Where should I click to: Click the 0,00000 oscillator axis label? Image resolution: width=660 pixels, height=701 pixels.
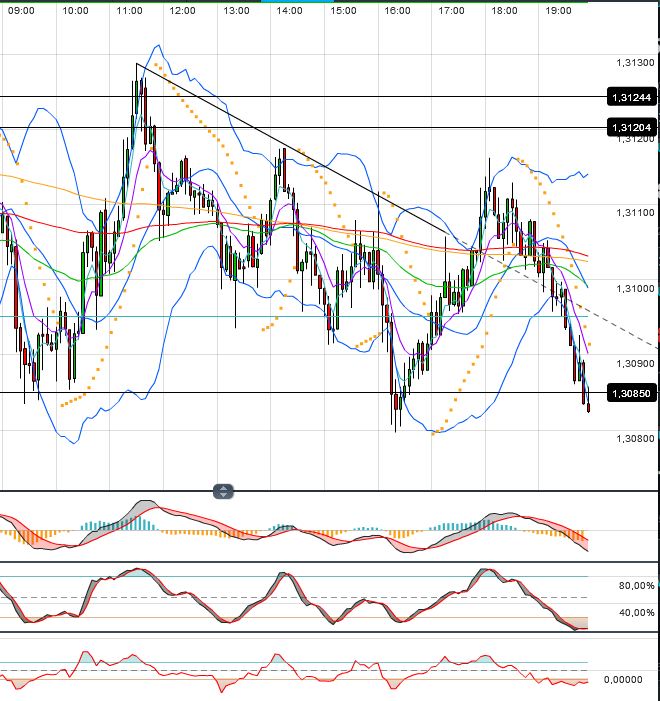(x=623, y=680)
